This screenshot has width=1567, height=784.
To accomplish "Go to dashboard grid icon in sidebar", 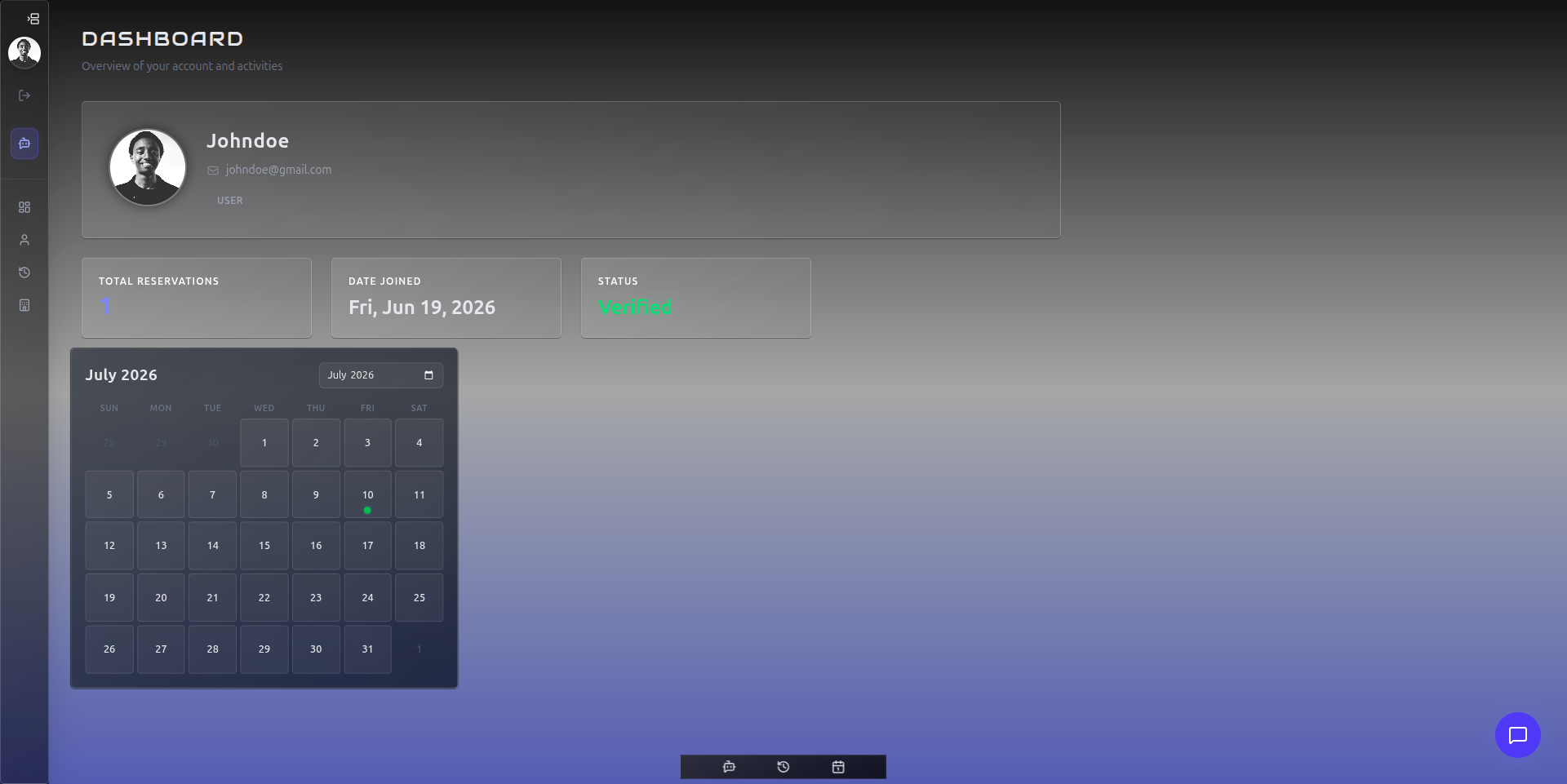I will coord(24,207).
